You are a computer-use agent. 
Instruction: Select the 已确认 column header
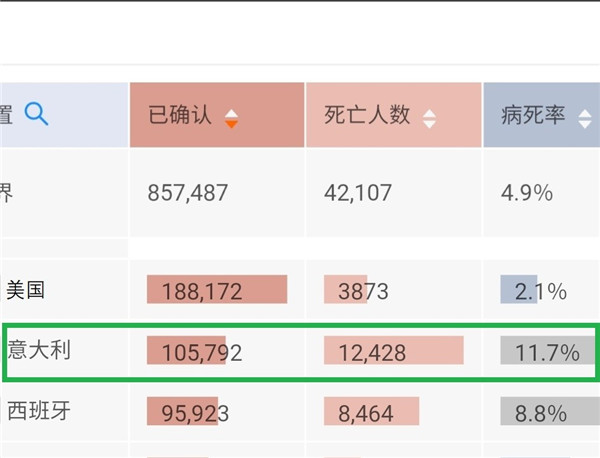click(x=217, y=115)
